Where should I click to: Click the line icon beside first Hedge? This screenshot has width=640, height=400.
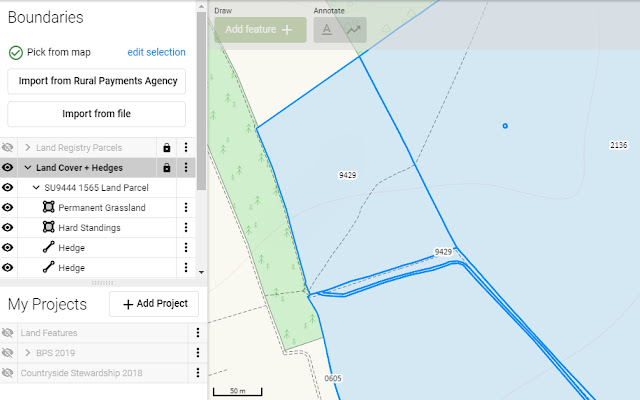[x=49, y=247]
